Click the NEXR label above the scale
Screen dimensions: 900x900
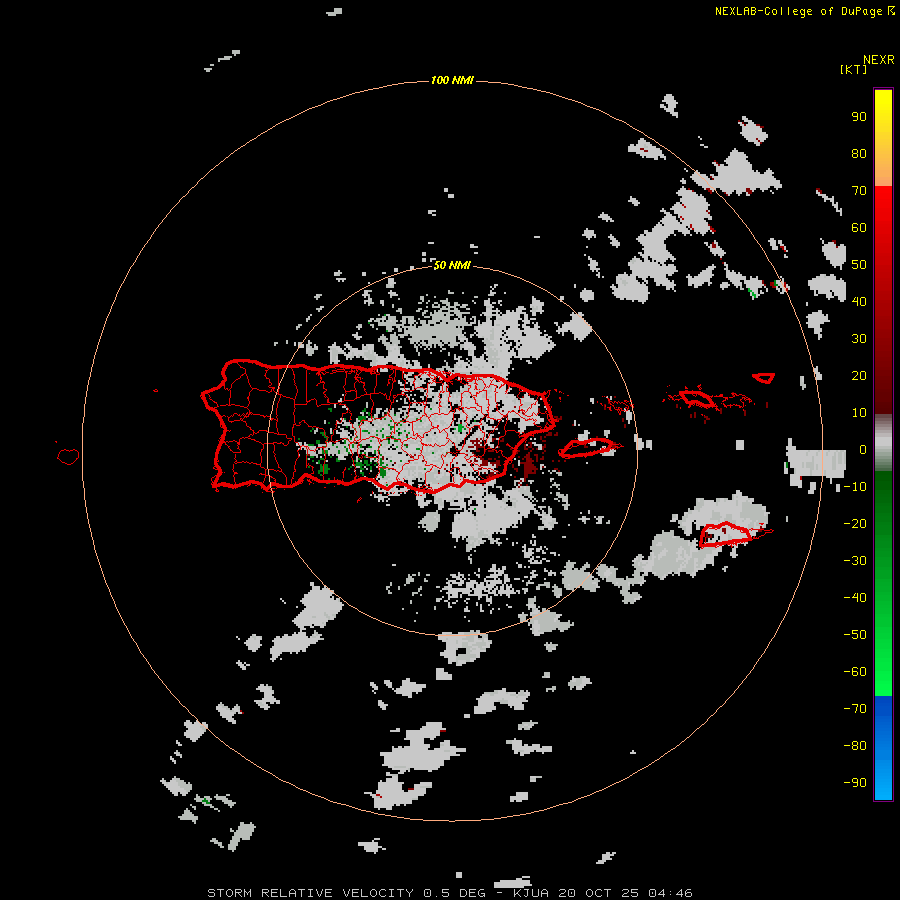click(879, 60)
